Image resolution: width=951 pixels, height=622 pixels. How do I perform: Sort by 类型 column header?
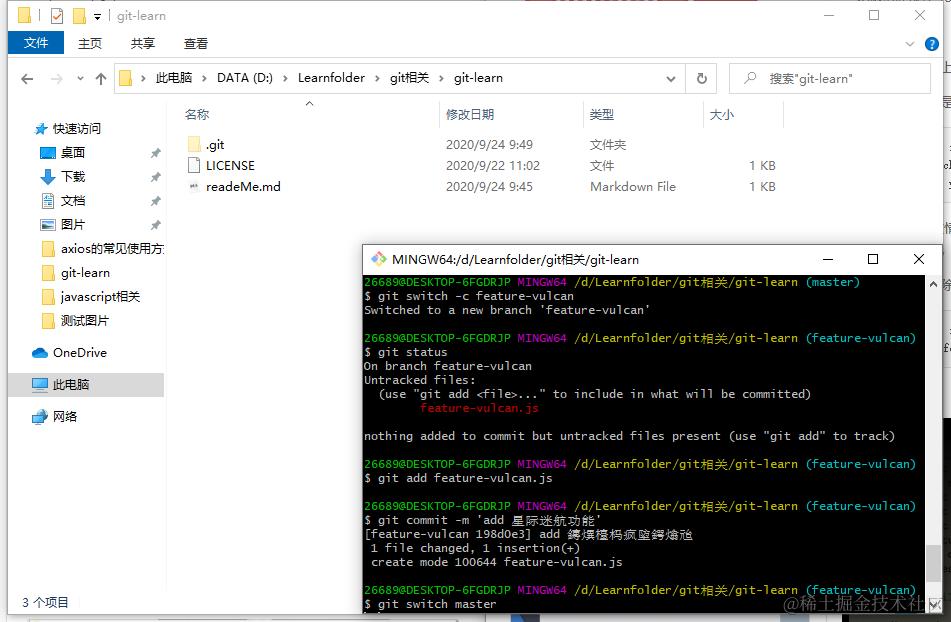602,114
